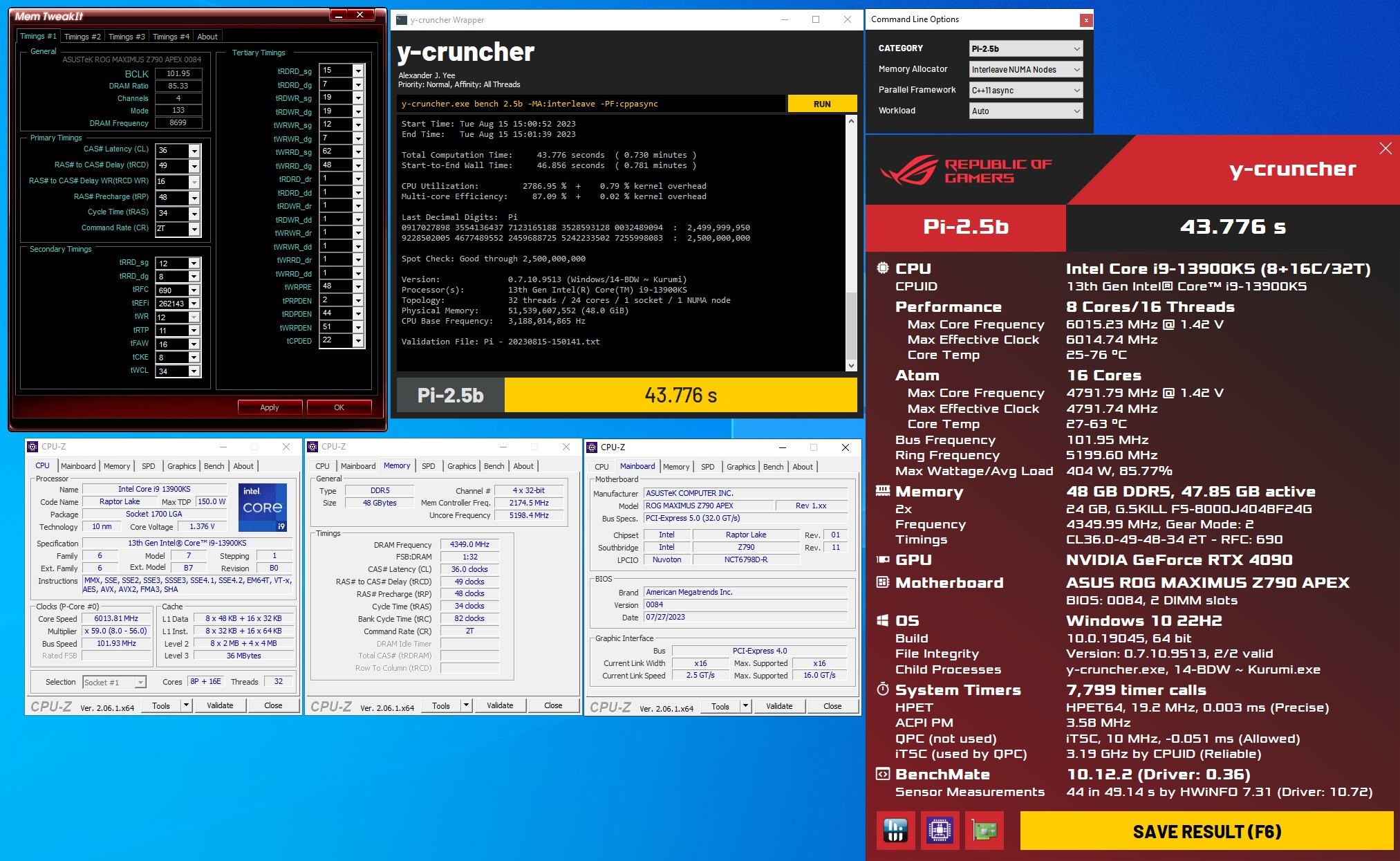Click the BCLK value field showing 101.95
The width and height of the screenshot is (1400, 861).
pyautogui.click(x=178, y=73)
